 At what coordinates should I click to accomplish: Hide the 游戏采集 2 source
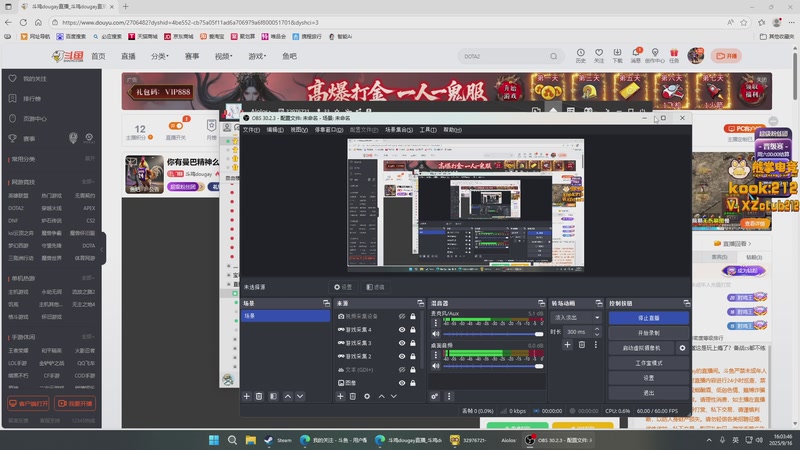(x=402, y=356)
